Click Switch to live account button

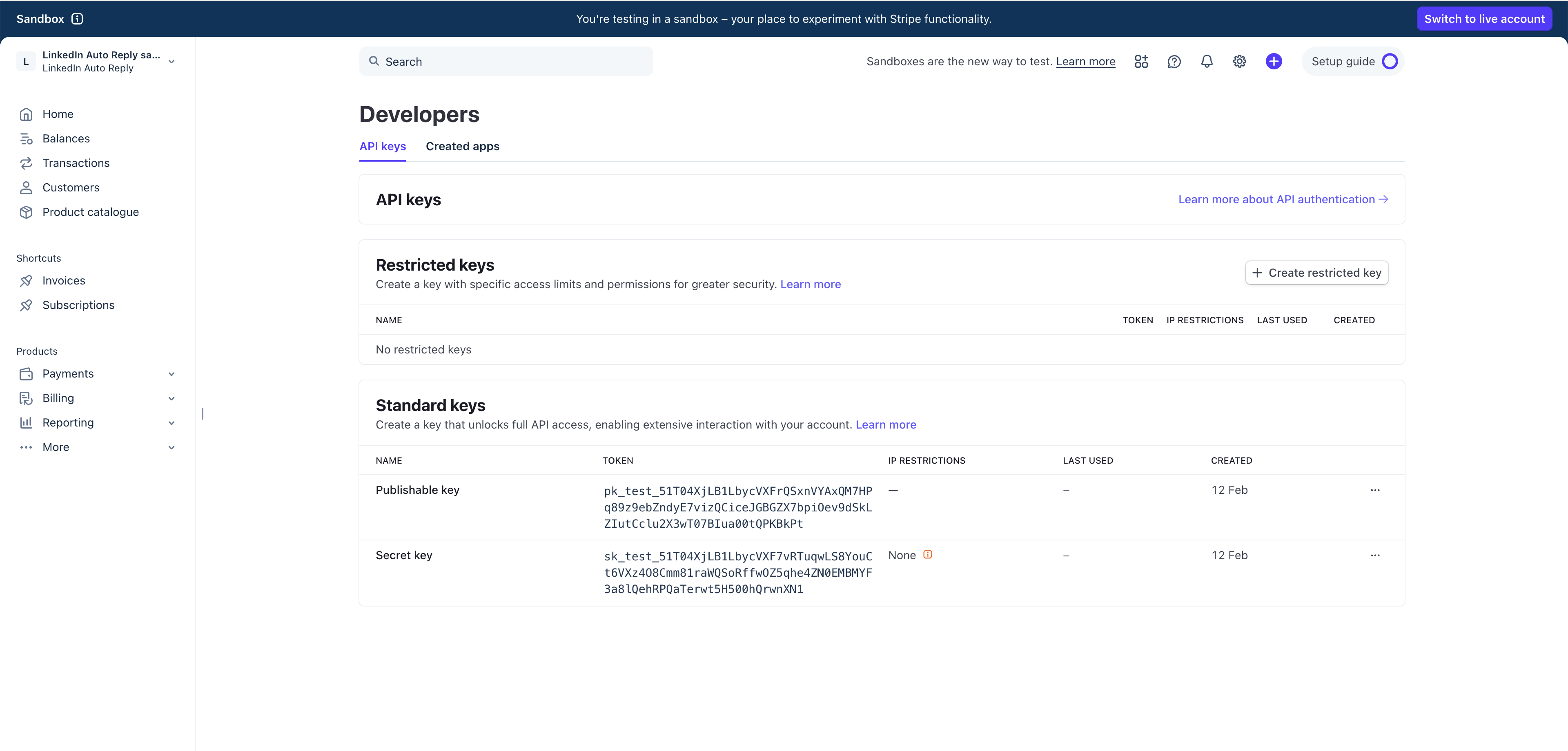[x=1483, y=19]
